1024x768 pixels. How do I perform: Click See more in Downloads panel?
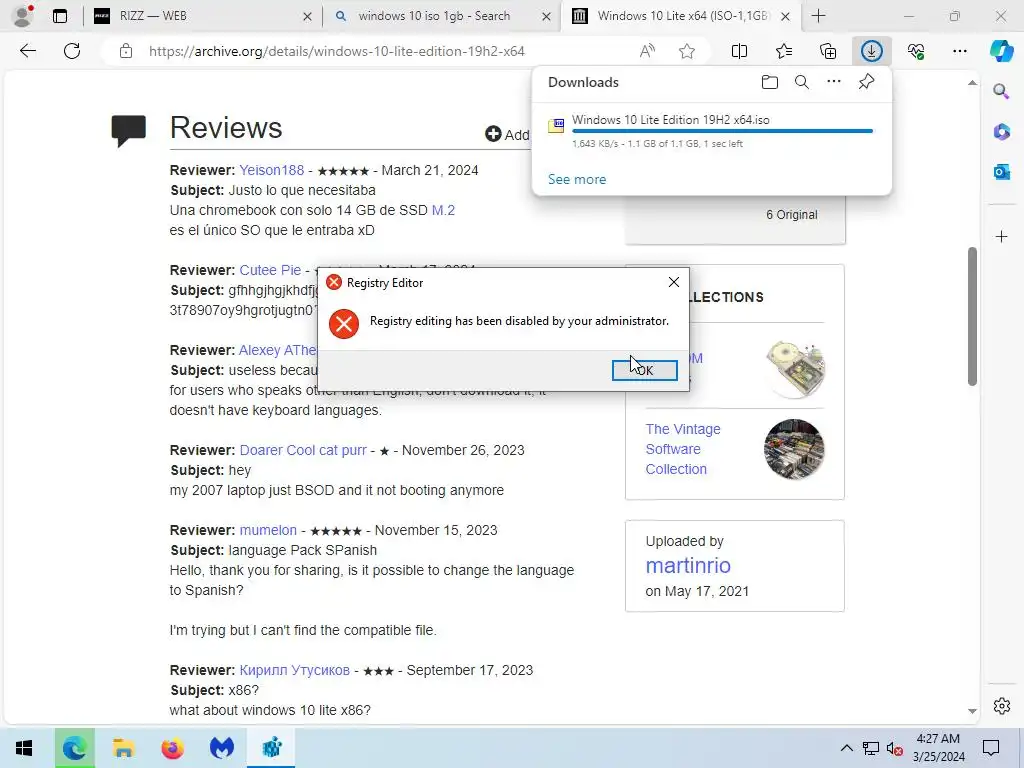pos(577,179)
